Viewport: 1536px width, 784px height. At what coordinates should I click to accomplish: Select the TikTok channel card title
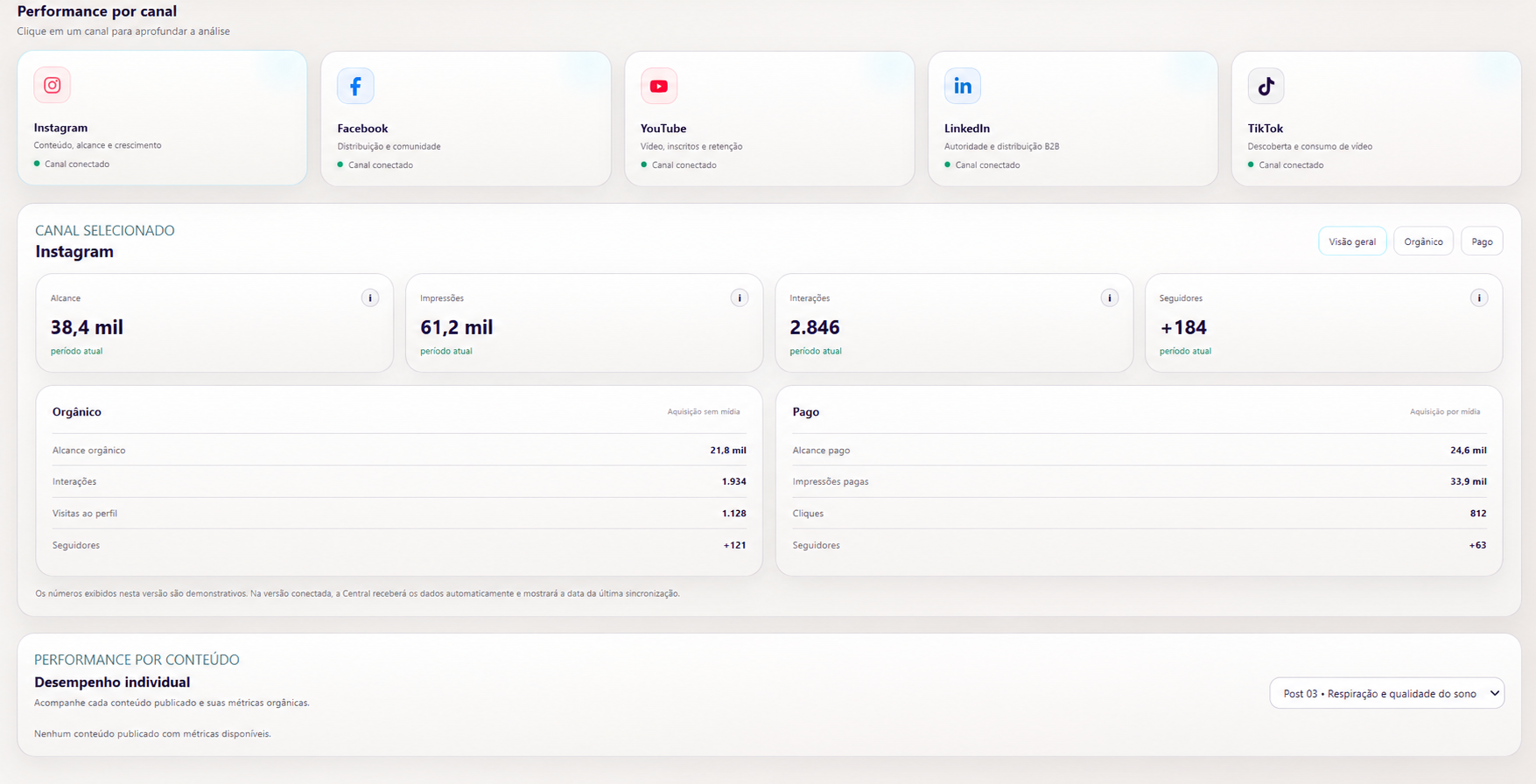[1266, 129]
